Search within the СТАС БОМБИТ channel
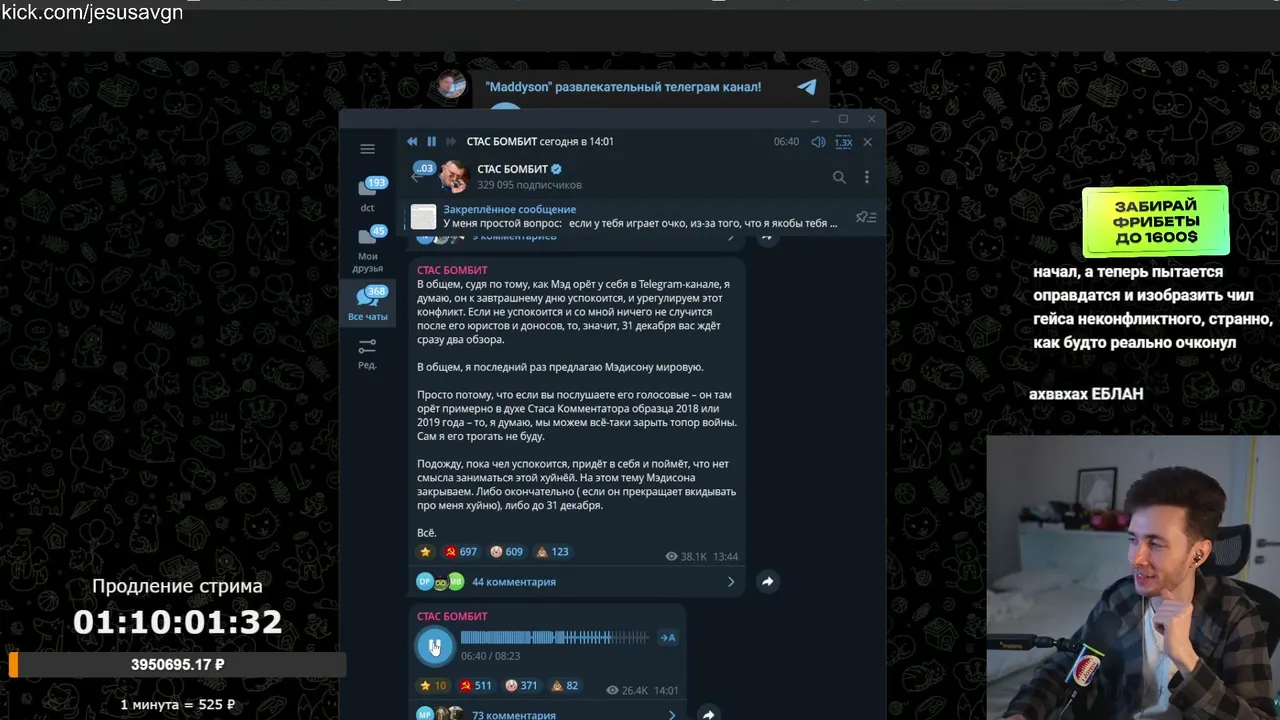 pos(839,177)
